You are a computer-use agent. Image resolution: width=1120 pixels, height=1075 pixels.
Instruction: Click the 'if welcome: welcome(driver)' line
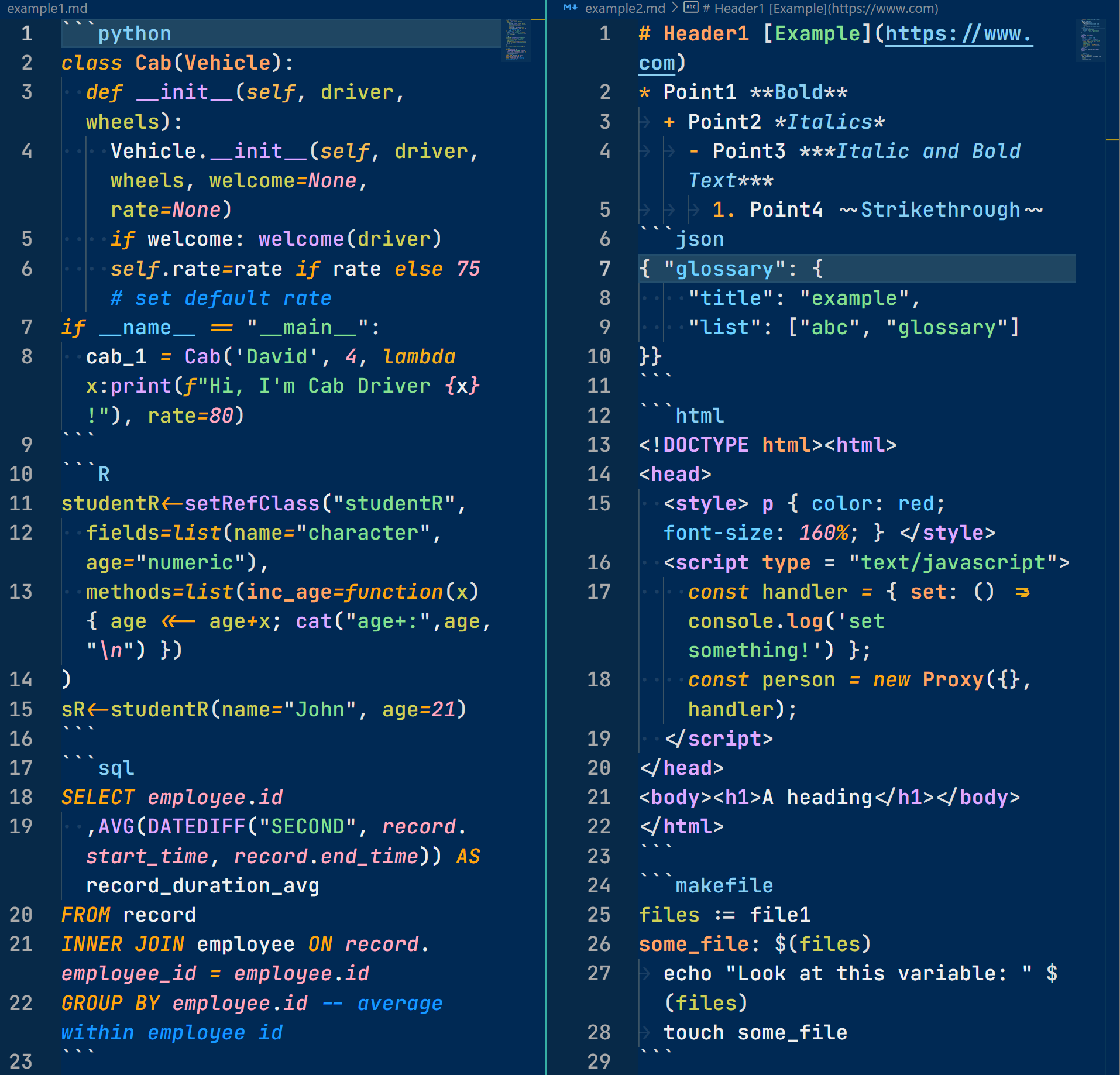click(276, 239)
